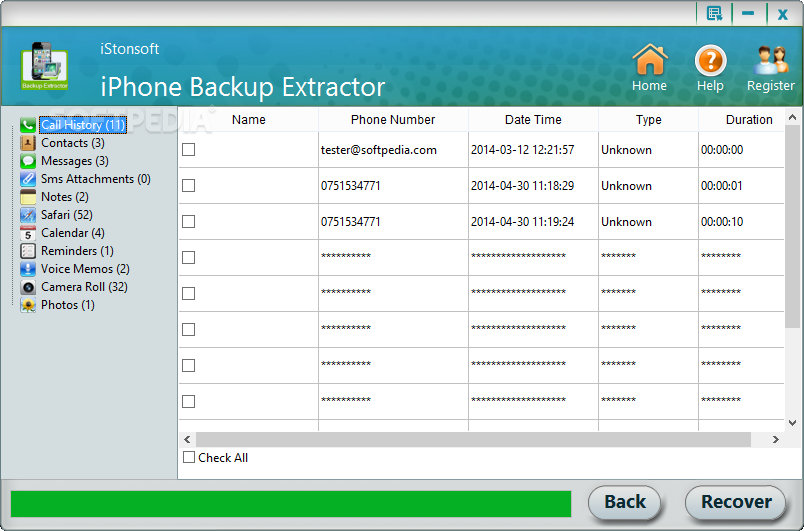
Task: Click the Contacts book icon
Action: (x=28, y=142)
